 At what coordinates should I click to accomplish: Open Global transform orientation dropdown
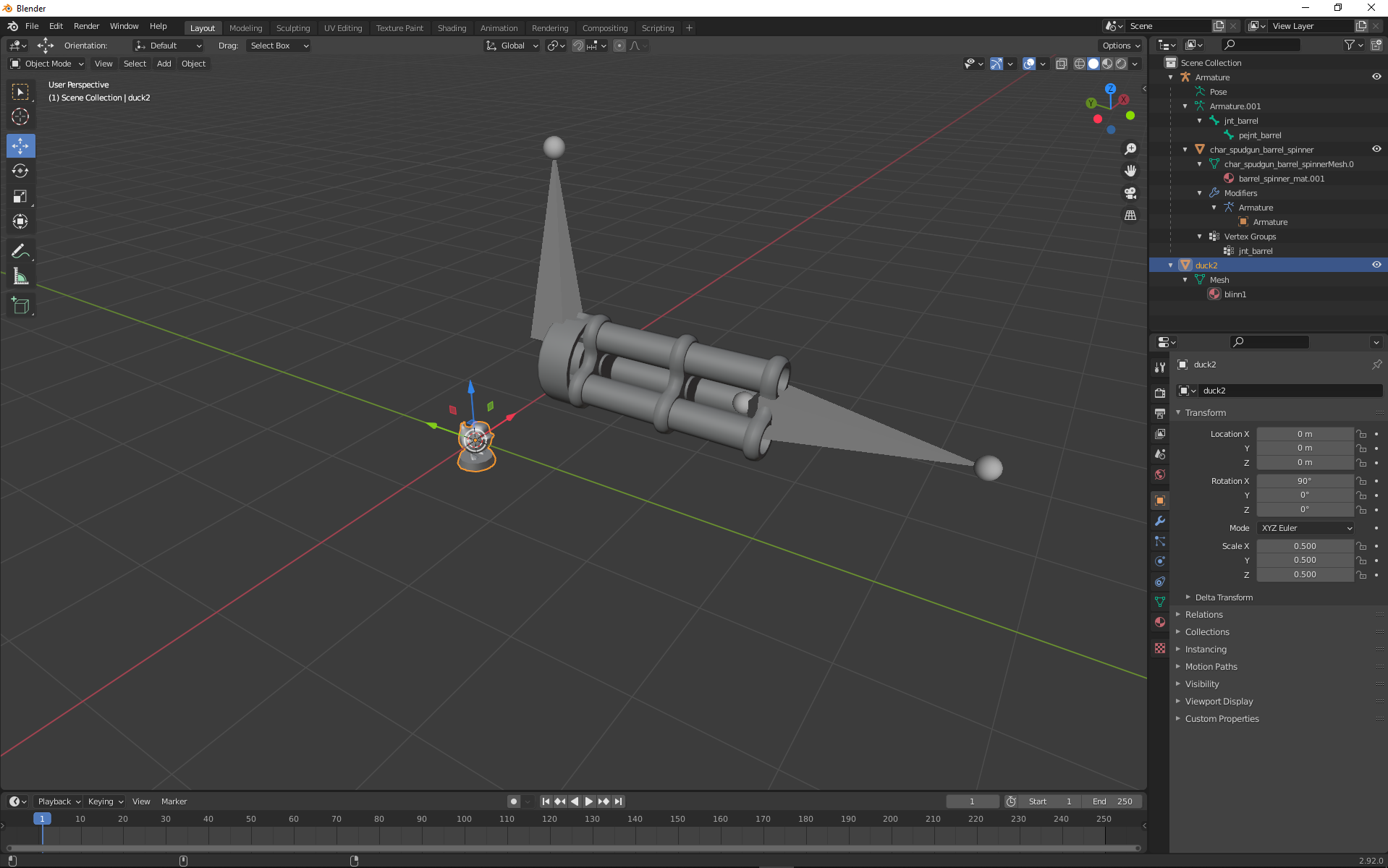point(512,46)
